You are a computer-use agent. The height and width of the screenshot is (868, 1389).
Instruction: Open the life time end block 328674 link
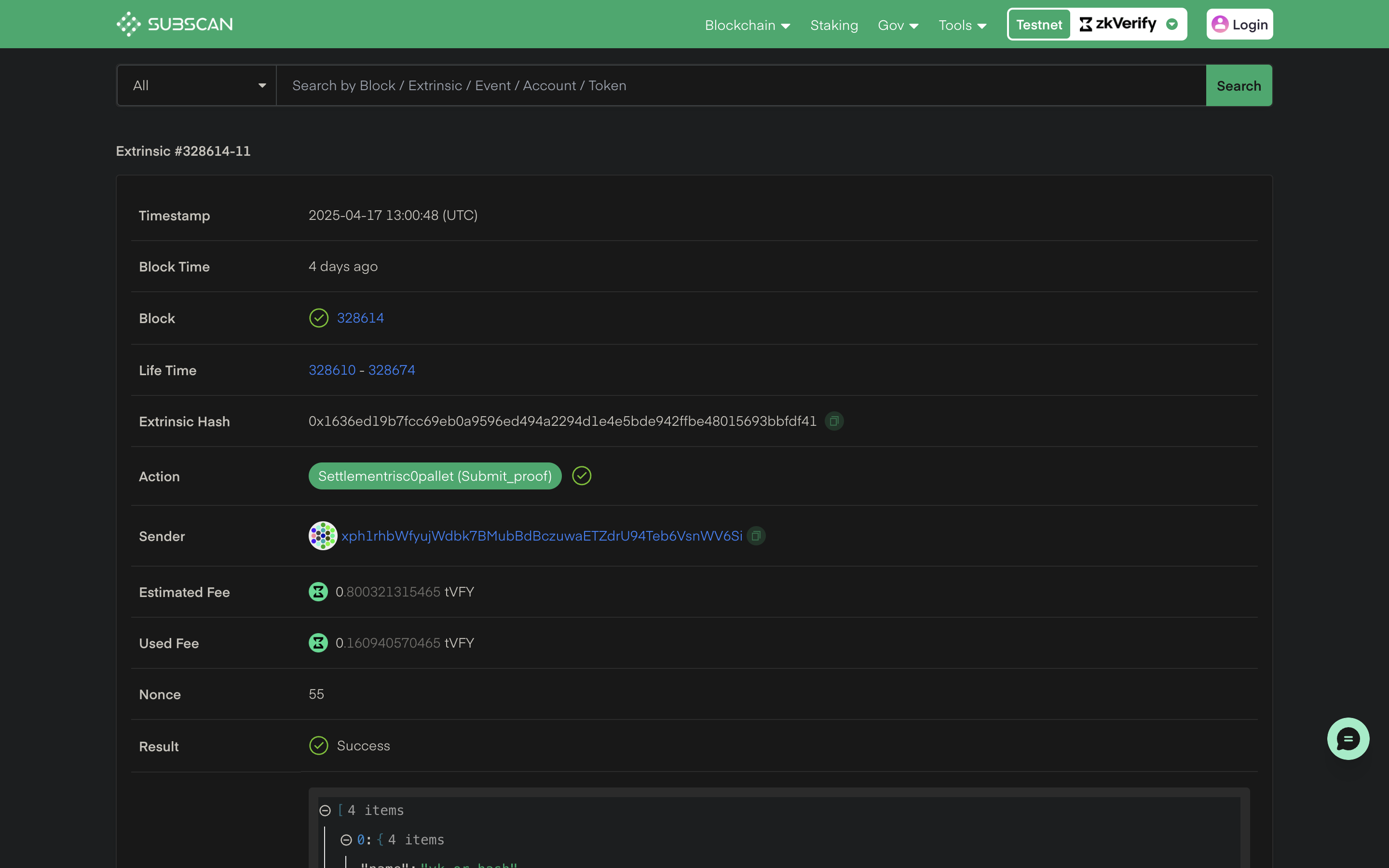click(x=392, y=370)
